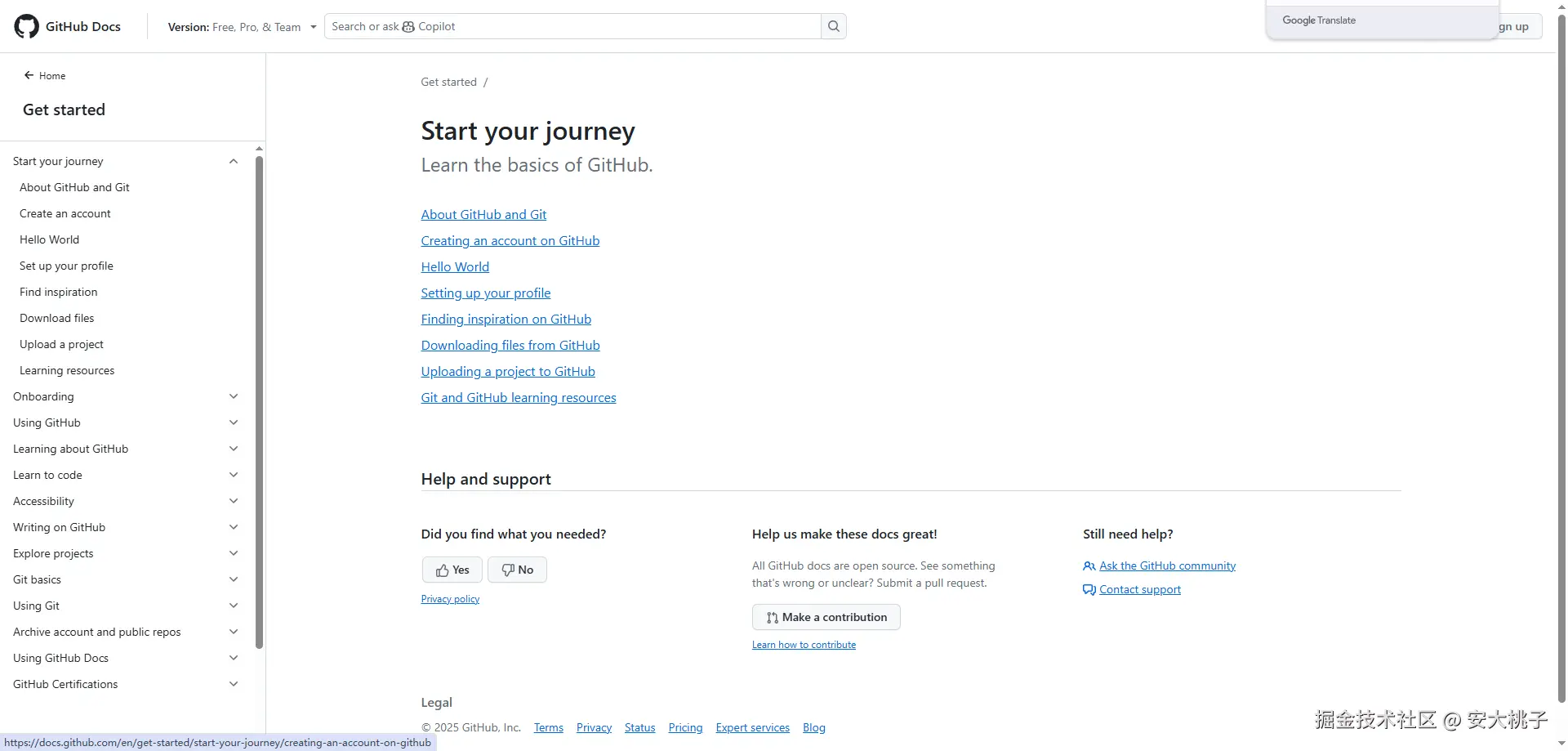This screenshot has width=1568, height=751.
Task: Expand the GitHub Certifications section
Action: 234,684
